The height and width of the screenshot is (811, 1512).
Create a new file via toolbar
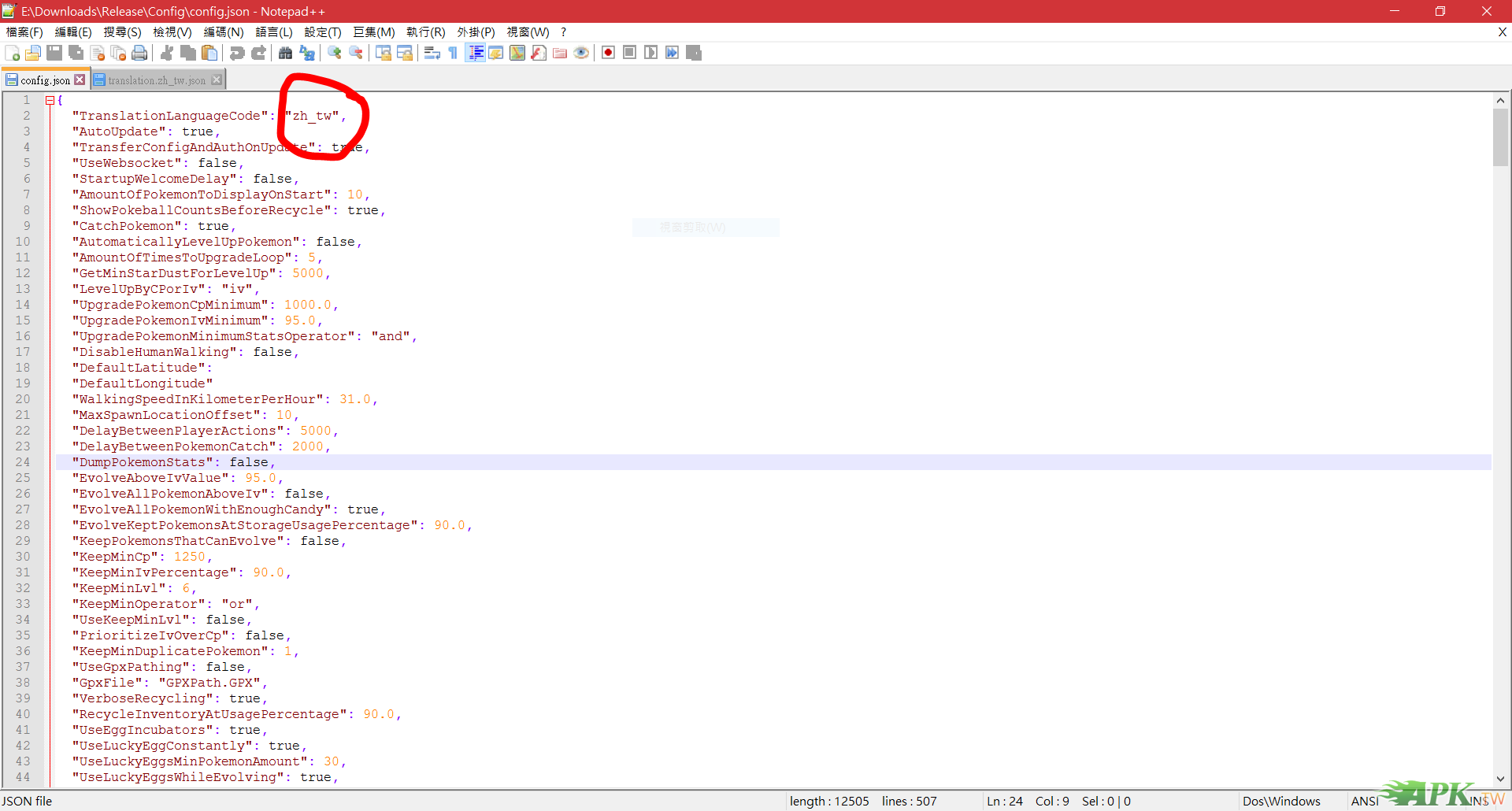pyautogui.click(x=13, y=53)
